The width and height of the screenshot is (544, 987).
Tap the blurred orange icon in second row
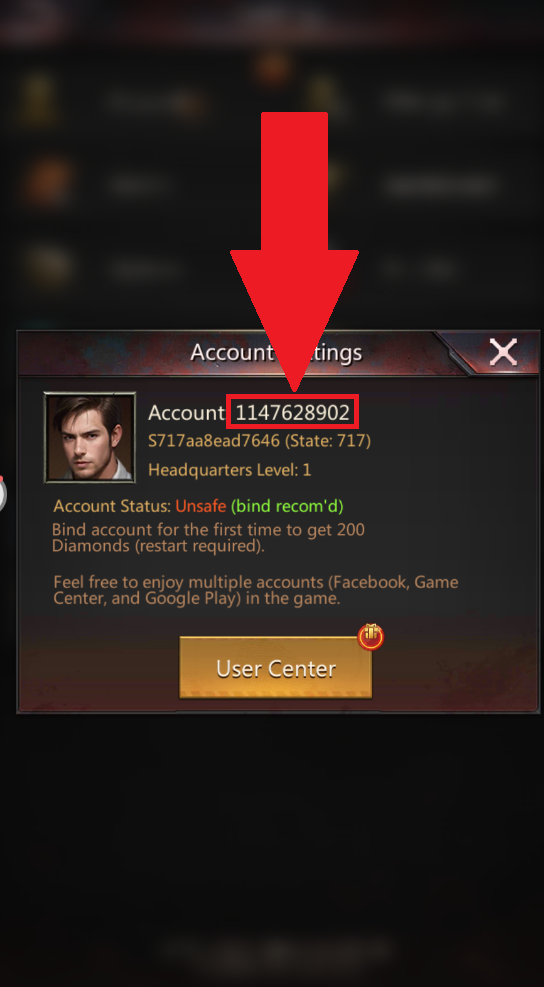48,184
